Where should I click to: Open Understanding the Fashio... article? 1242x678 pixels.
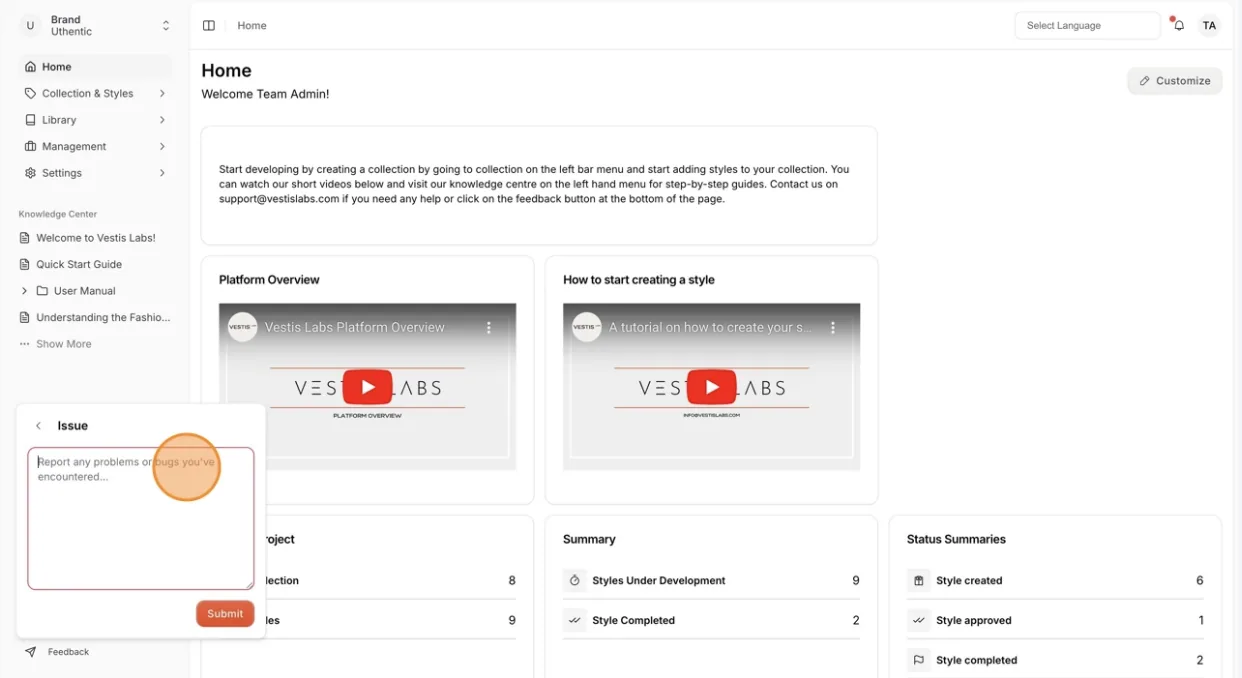(x=103, y=318)
